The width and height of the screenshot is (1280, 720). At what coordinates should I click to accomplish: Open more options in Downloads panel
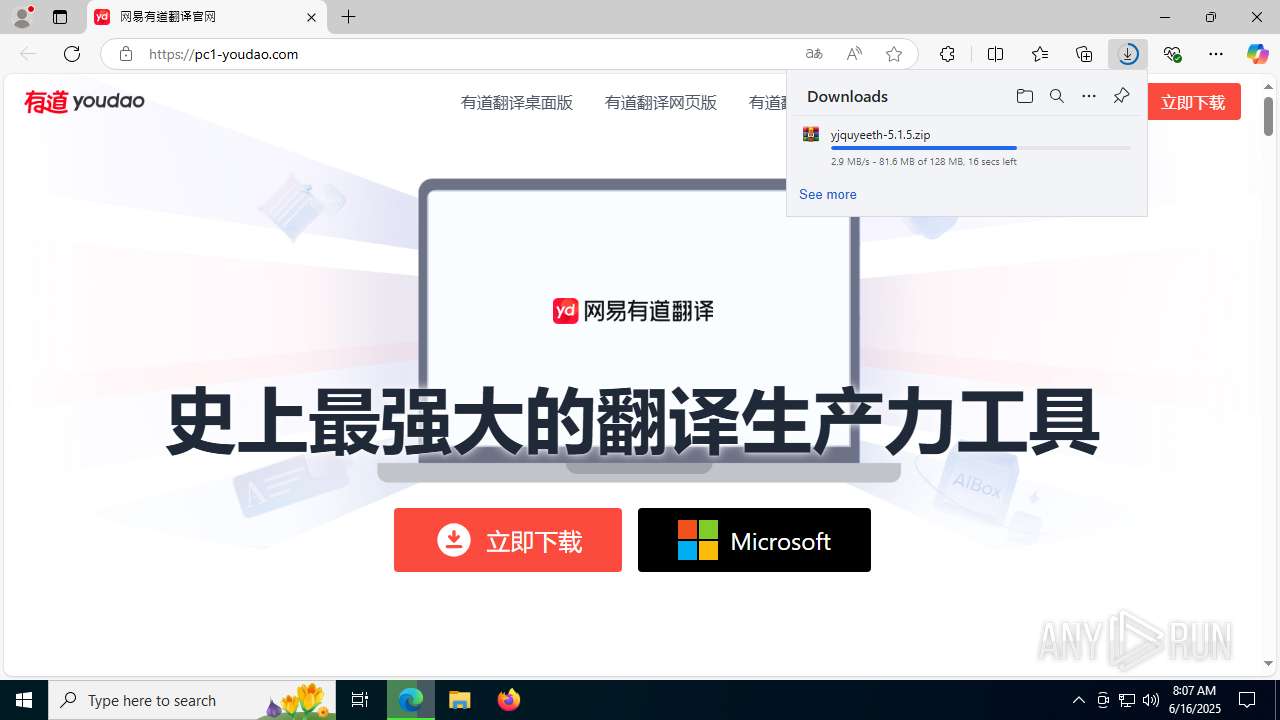click(1089, 96)
